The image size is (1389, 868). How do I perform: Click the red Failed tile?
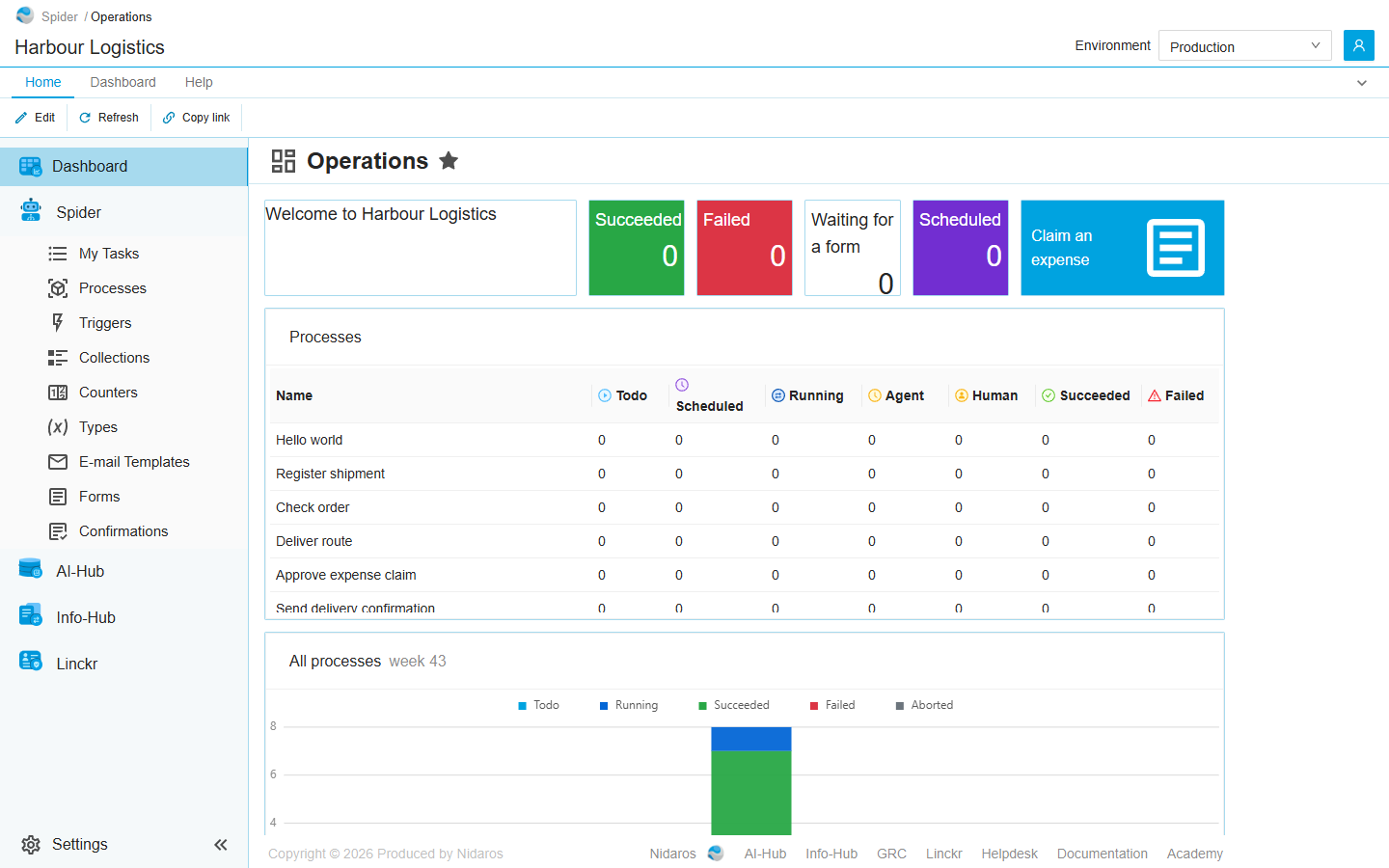point(745,248)
